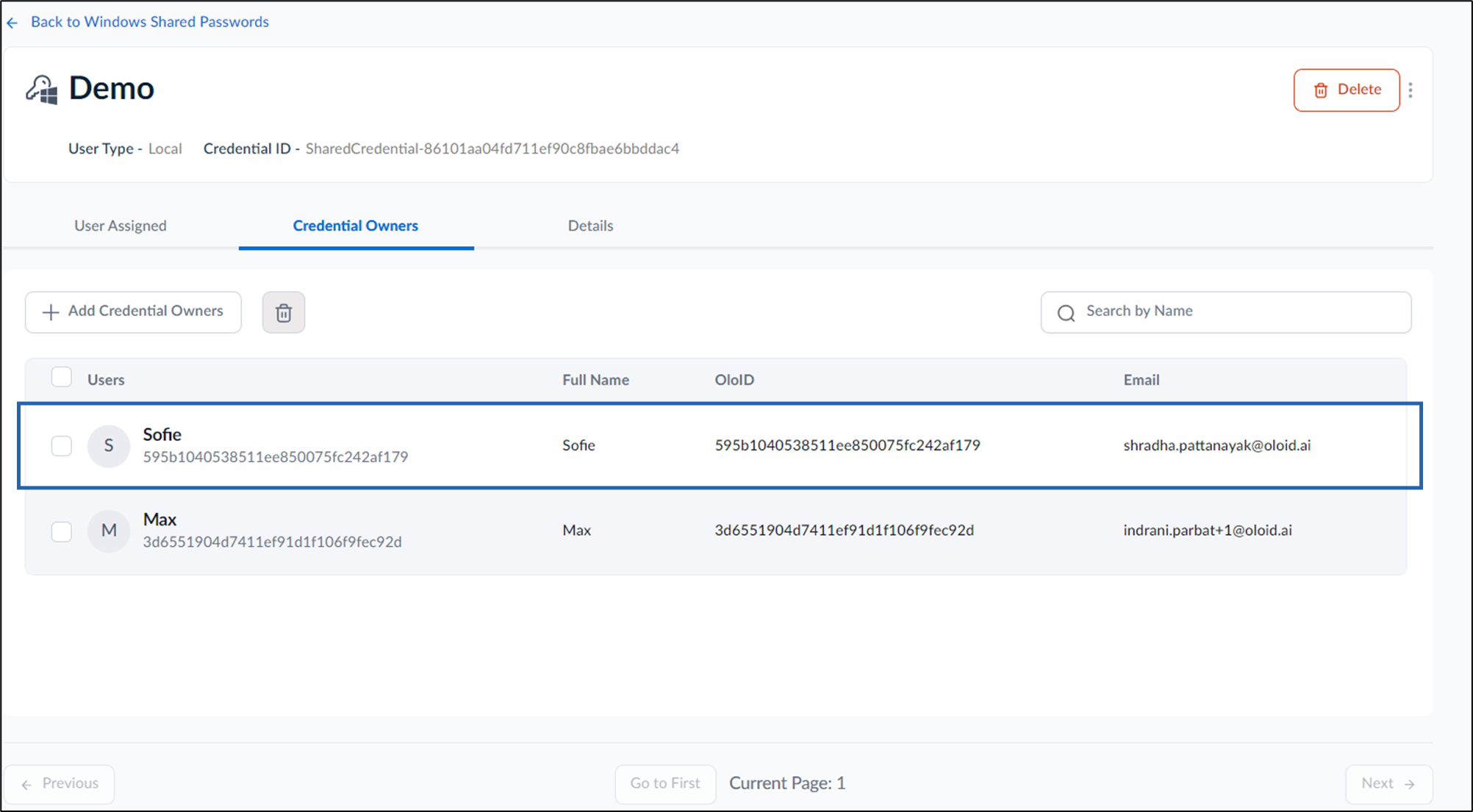Click the Windows key credential icon beside Demo

tap(42, 90)
